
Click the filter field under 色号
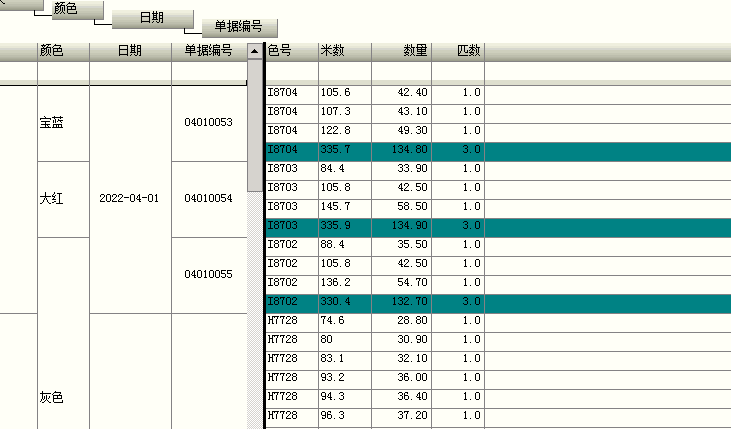click(x=292, y=71)
